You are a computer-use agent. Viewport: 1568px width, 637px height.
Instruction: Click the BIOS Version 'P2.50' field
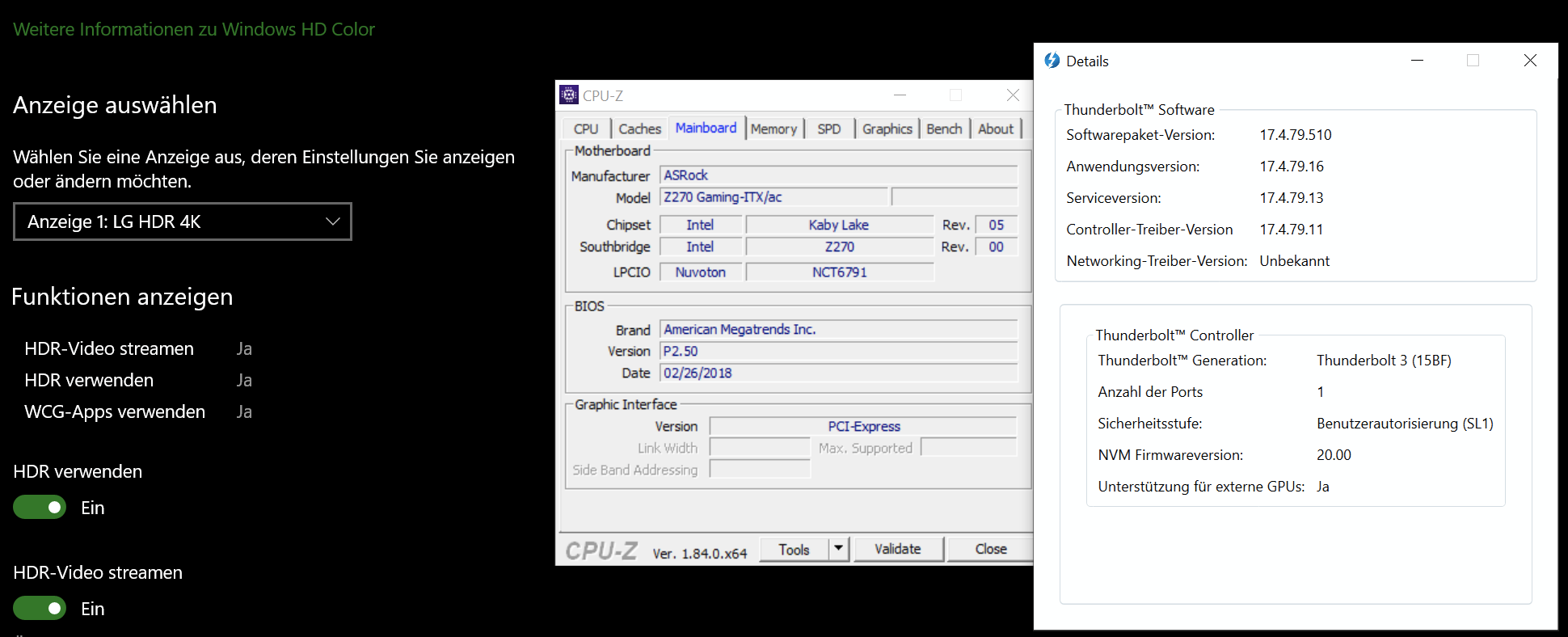pos(839,352)
